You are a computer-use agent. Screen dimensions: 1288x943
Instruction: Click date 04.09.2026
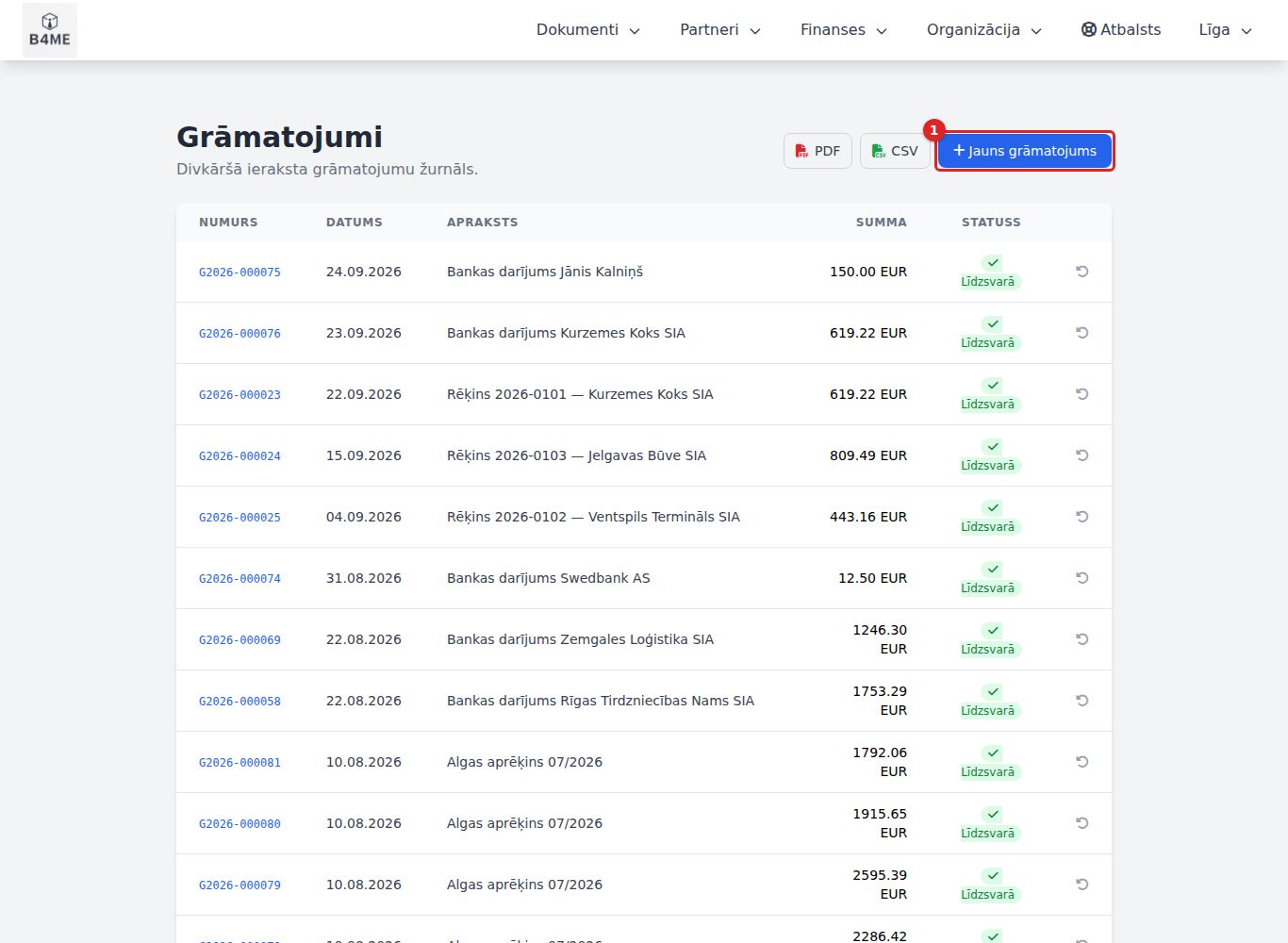point(364,517)
